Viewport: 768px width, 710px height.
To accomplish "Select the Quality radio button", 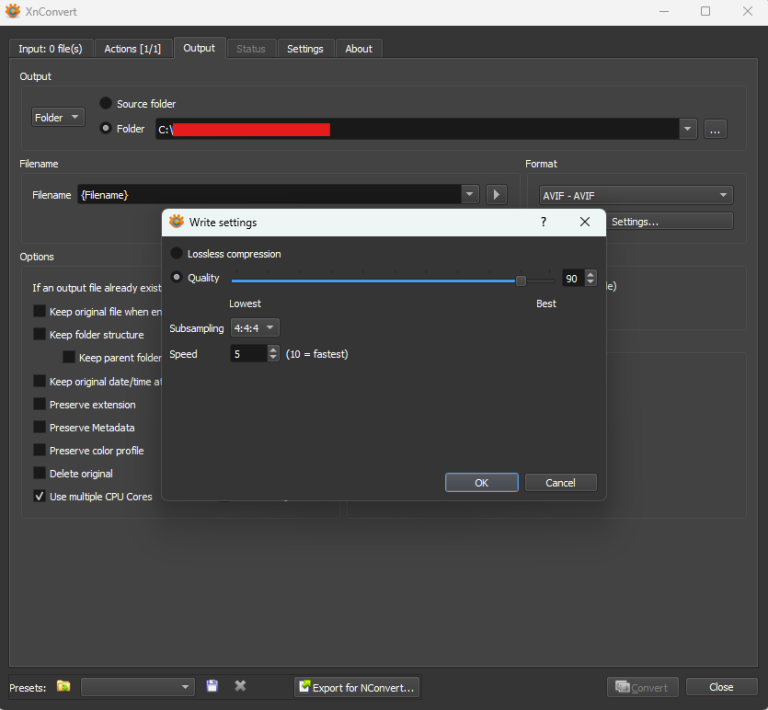I will pyautogui.click(x=177, y=277).
